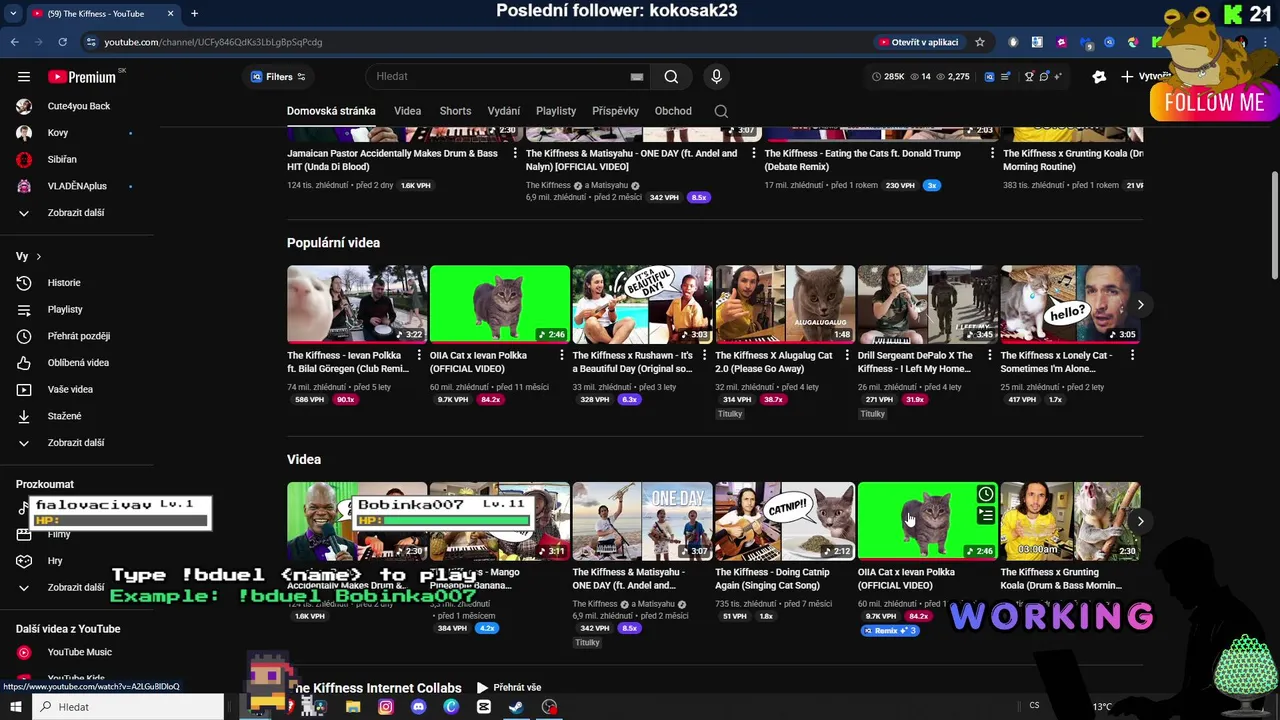This screenshot has height=720, width=1280.
Task: Open CapCut from the taskbar
Action: coord(484,707)
